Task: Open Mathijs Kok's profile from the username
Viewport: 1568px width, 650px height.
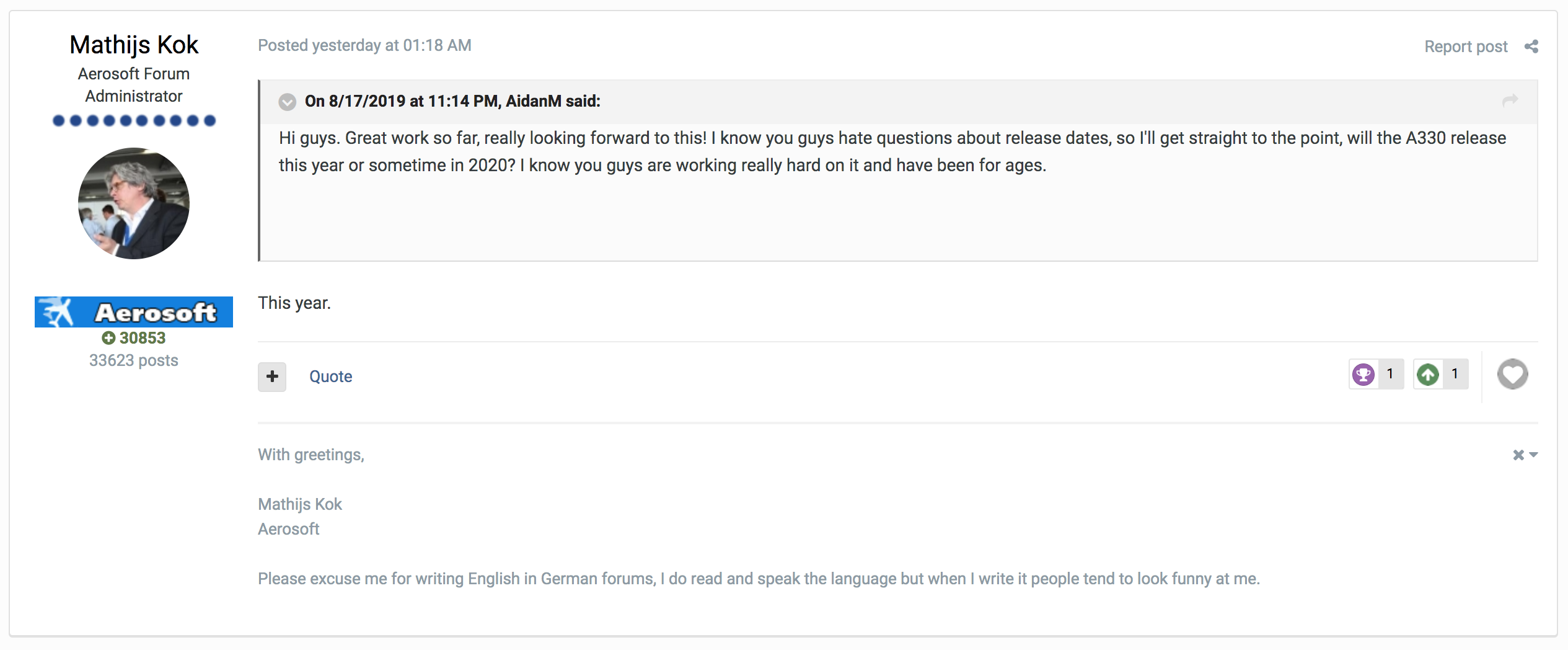Action: (x=134, y=45)
